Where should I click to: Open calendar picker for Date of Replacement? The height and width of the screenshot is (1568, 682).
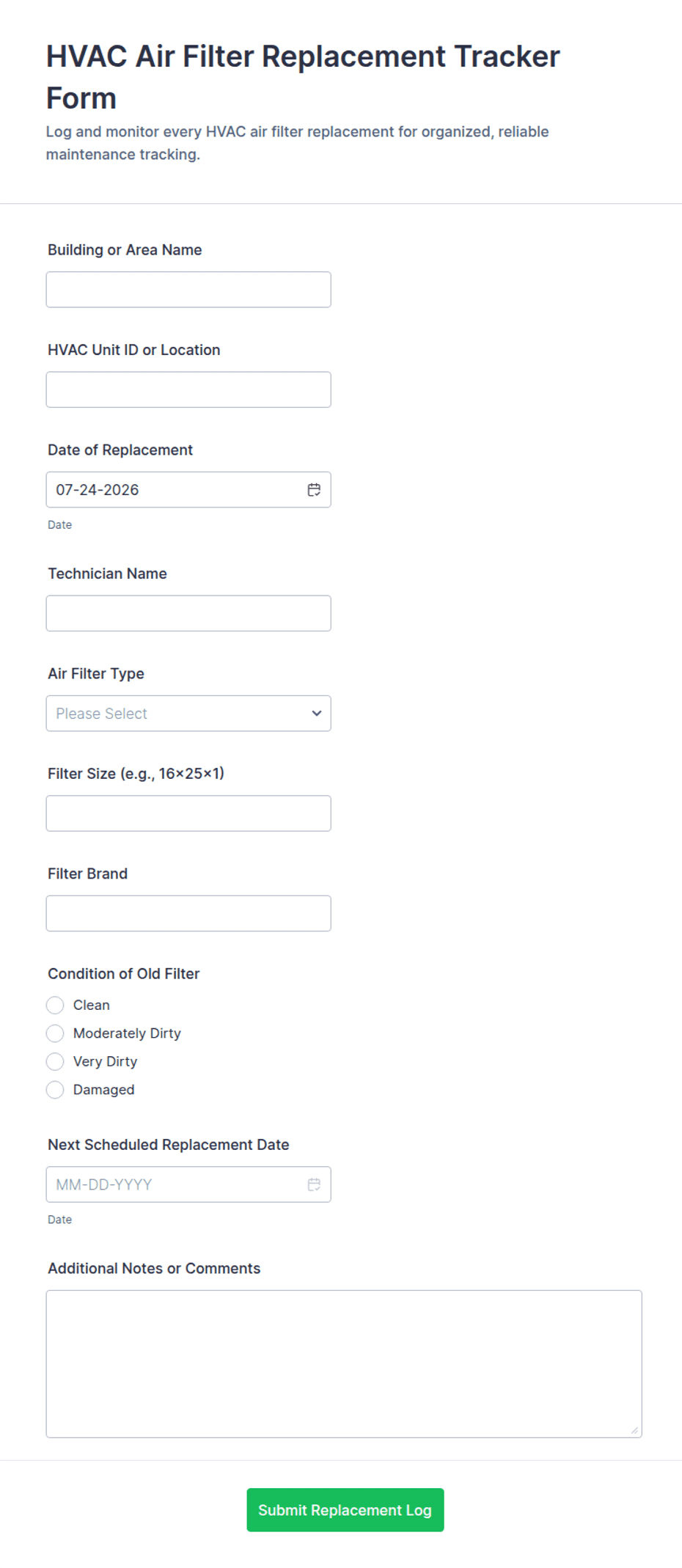coord(314,490)
